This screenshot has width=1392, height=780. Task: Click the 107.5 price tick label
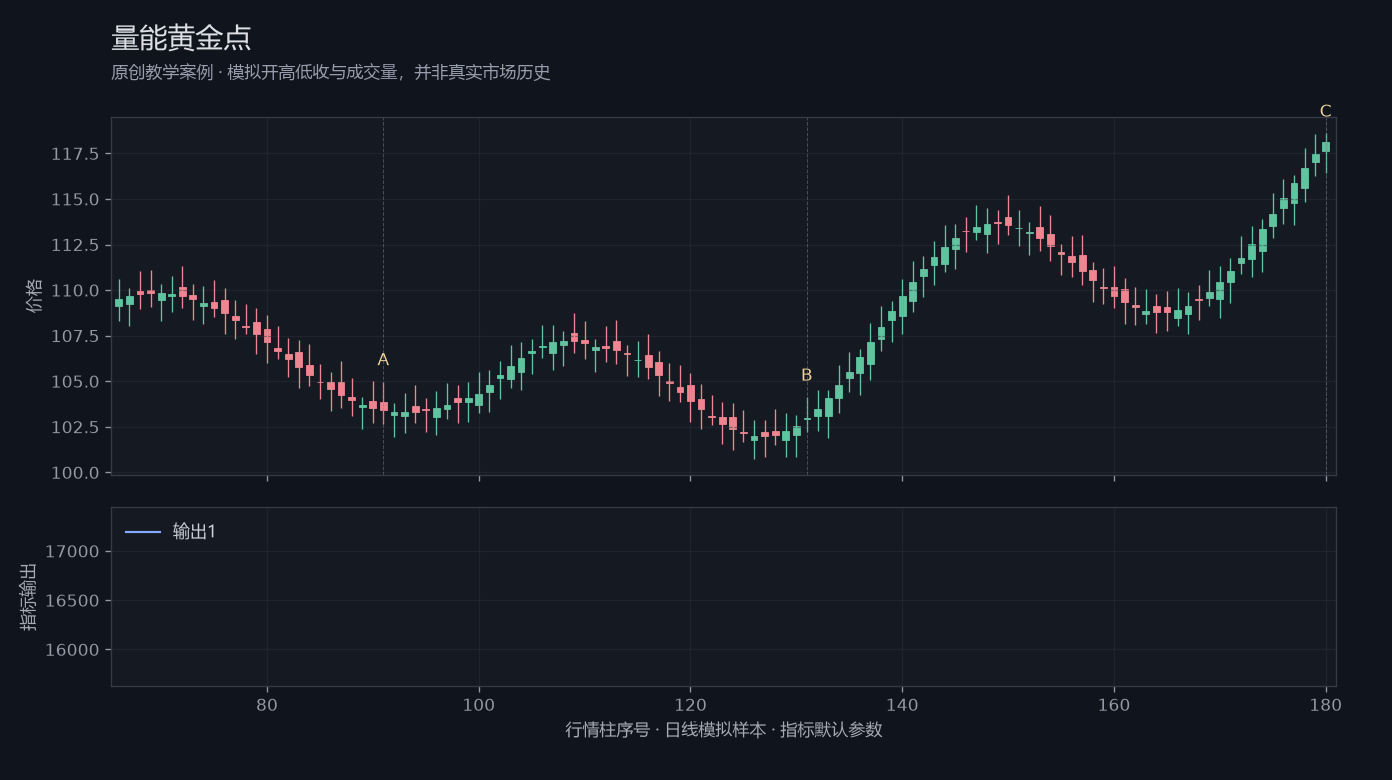tap(75, 336)
